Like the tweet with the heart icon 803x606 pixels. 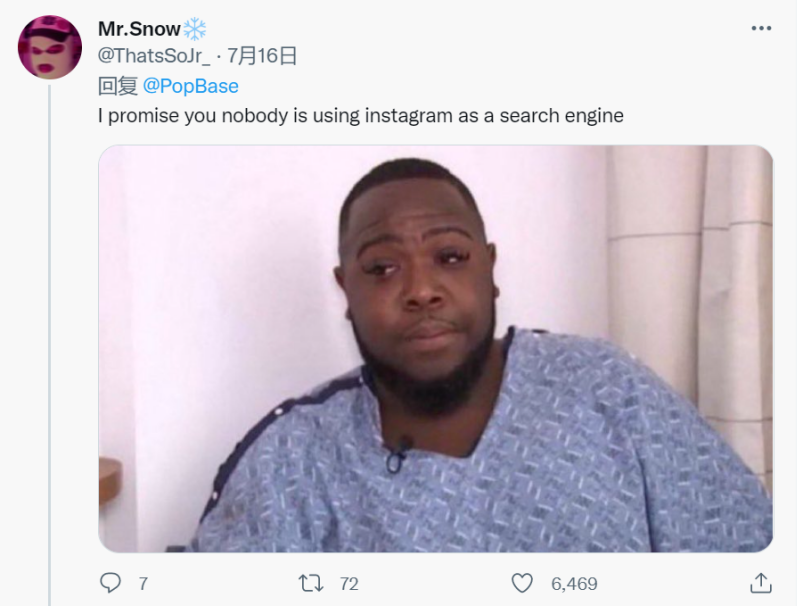522,583
